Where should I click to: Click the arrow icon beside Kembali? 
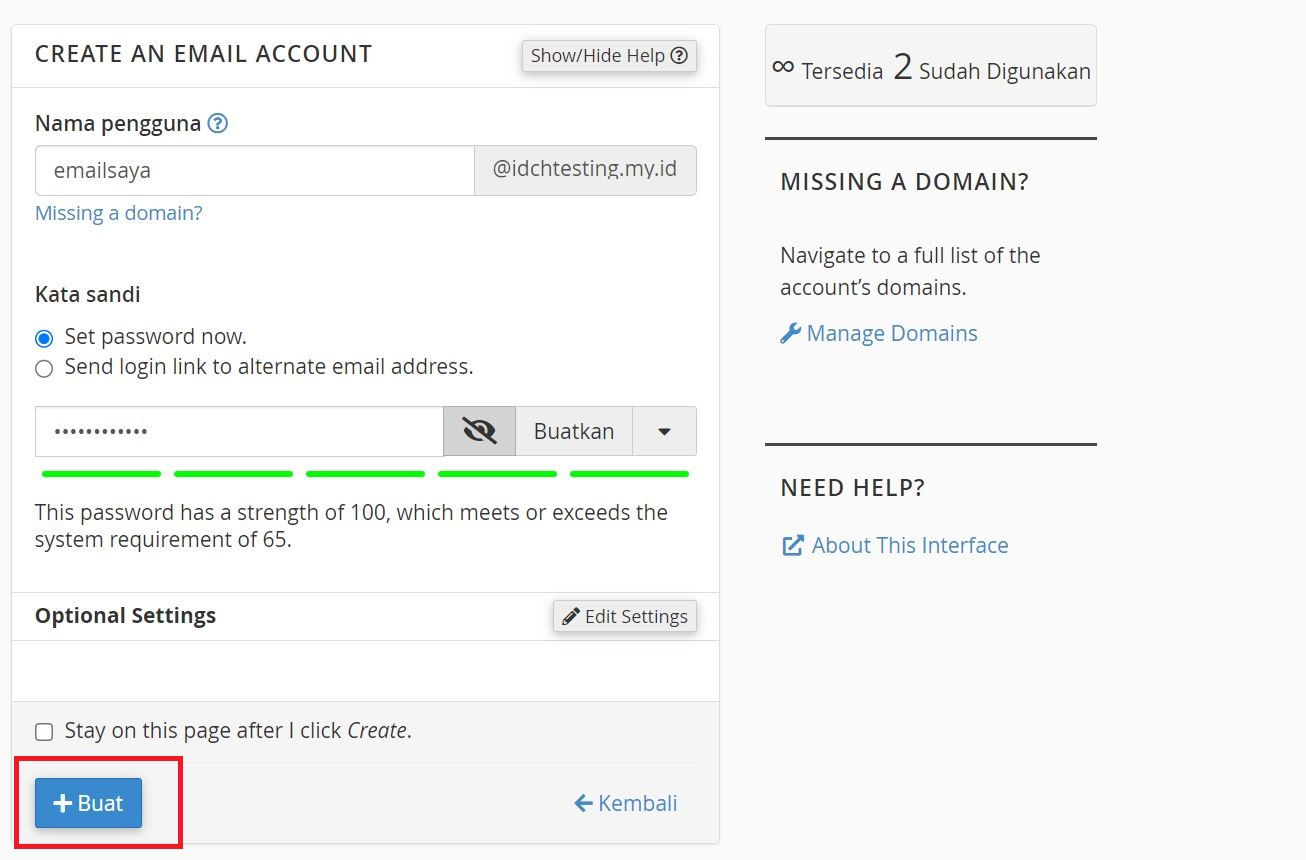pyautogui.click(x=583, y=803)
